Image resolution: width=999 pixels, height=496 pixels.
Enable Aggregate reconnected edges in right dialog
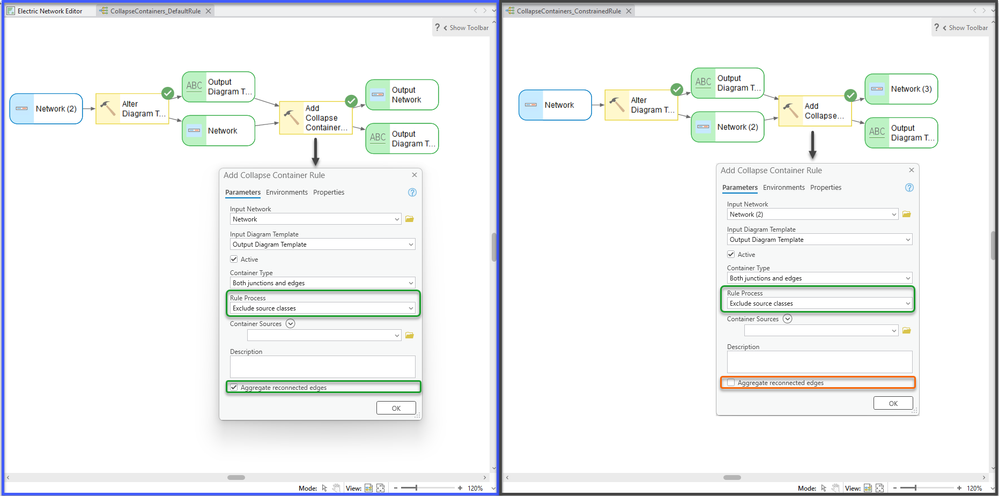[731, 383]
